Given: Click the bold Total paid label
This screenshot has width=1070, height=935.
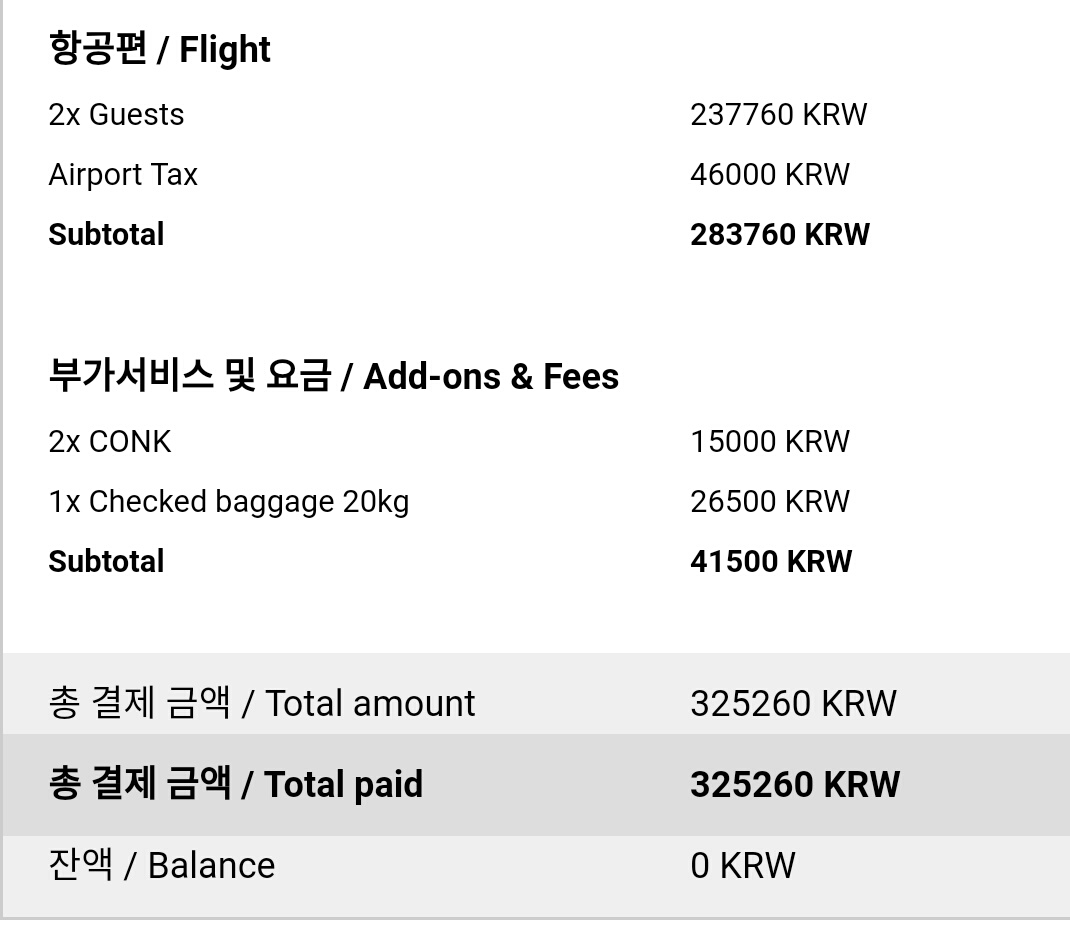Looking at the screenshot, I should pyautogui.click(x=236, y=785).
